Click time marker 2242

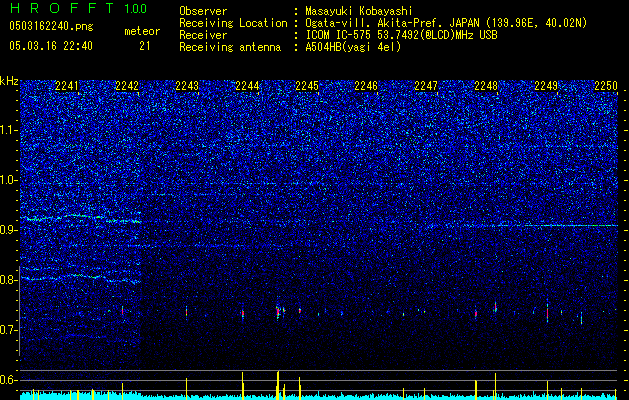(127, 86)
